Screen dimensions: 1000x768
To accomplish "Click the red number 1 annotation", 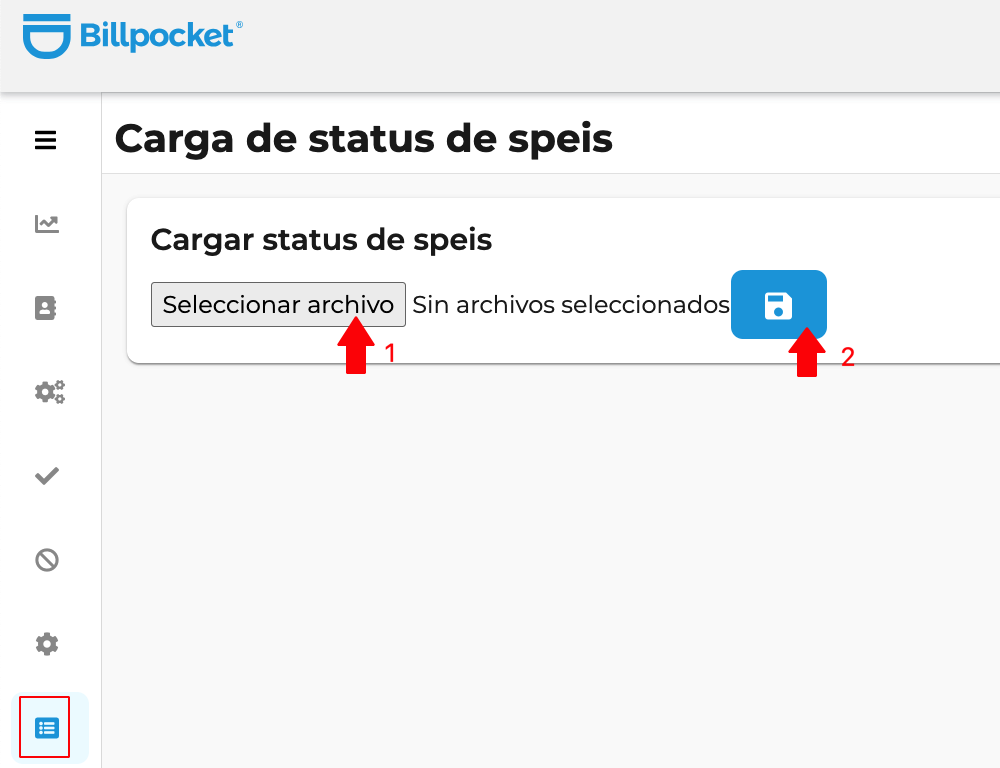I will click(390, 353).
